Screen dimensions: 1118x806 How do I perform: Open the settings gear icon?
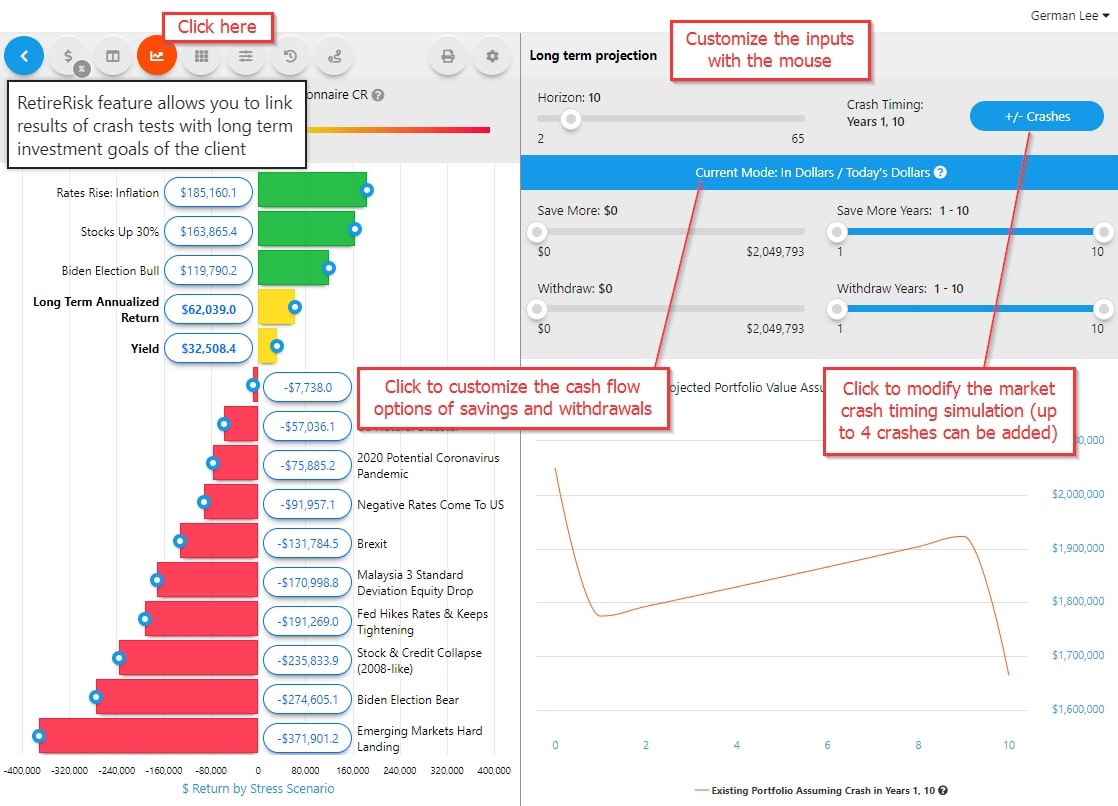[x=492, y=56]
